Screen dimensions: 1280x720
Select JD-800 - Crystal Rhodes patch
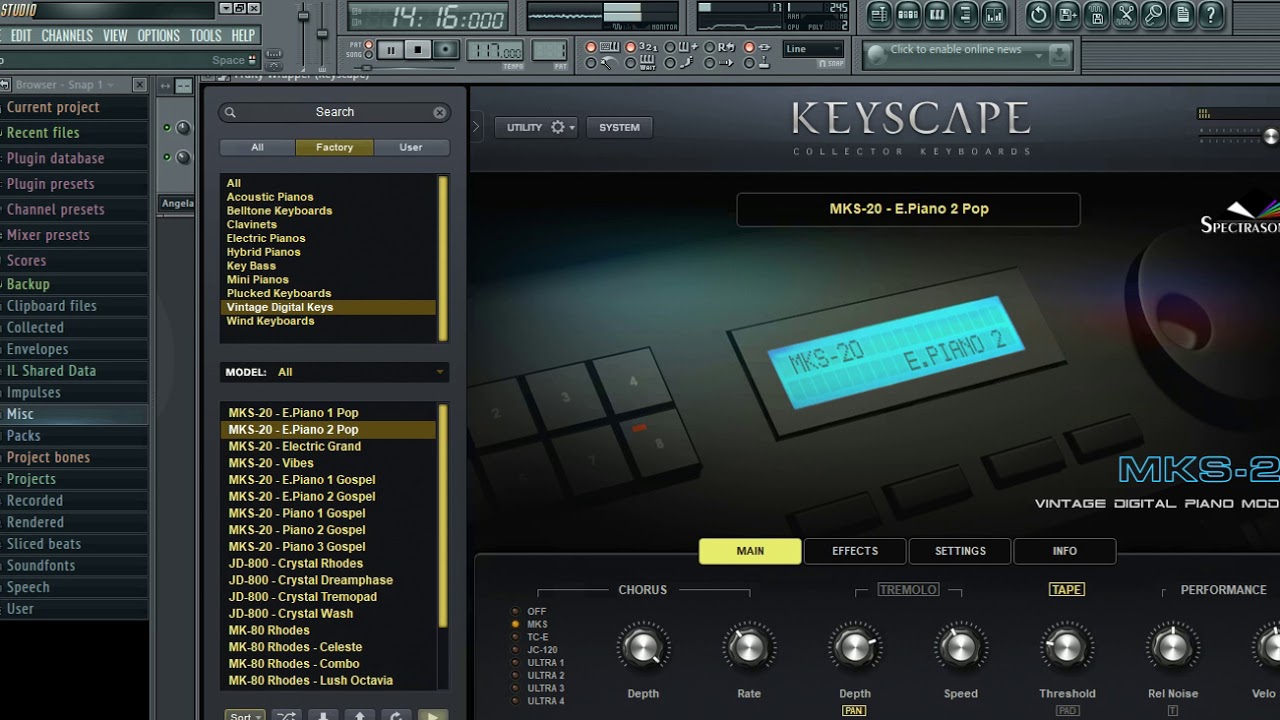(x=296, y=563)
